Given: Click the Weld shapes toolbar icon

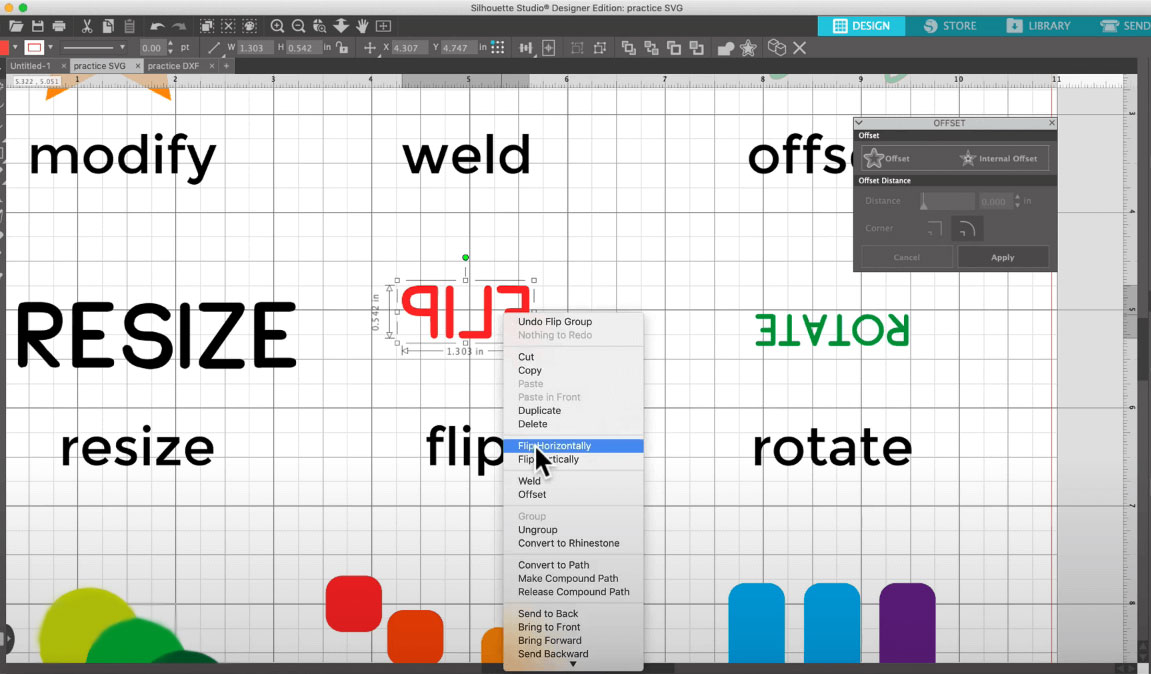Looking at the screenshot, I should pos(724,47).
